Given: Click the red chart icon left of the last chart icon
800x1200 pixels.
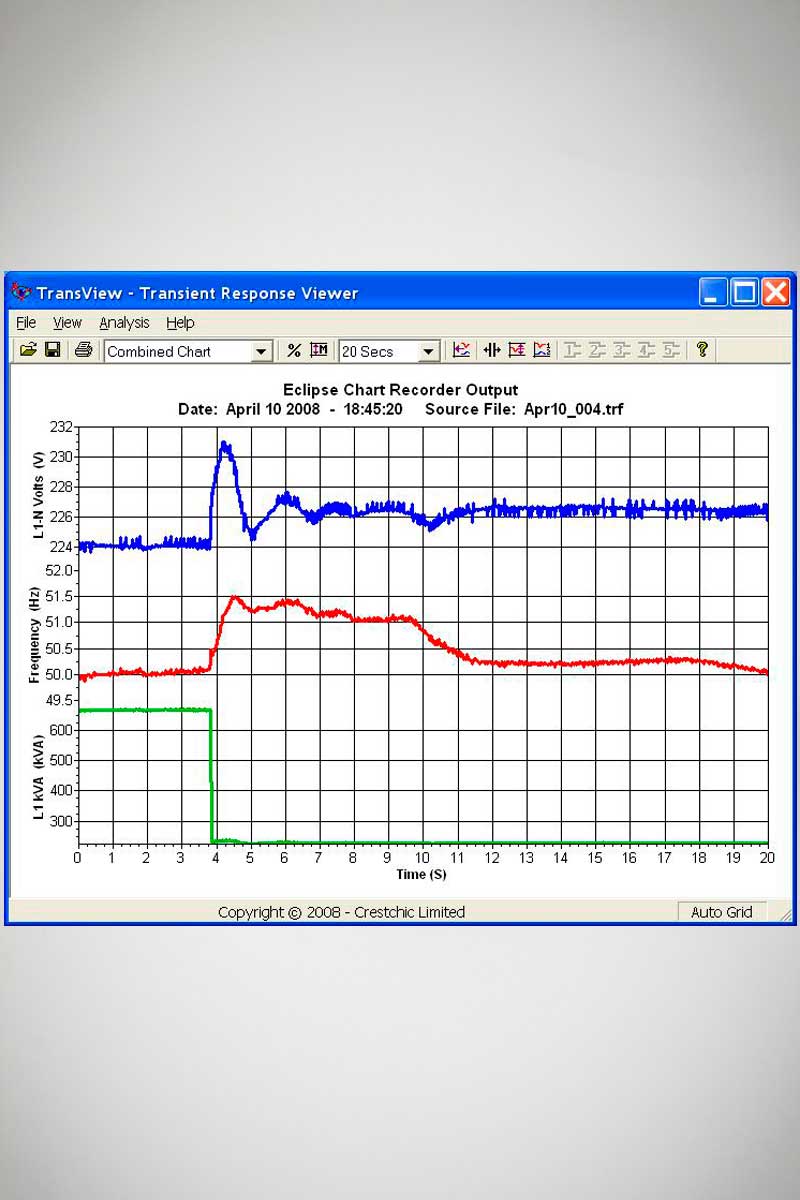Looking at the screenshot, I should (517, 350).
